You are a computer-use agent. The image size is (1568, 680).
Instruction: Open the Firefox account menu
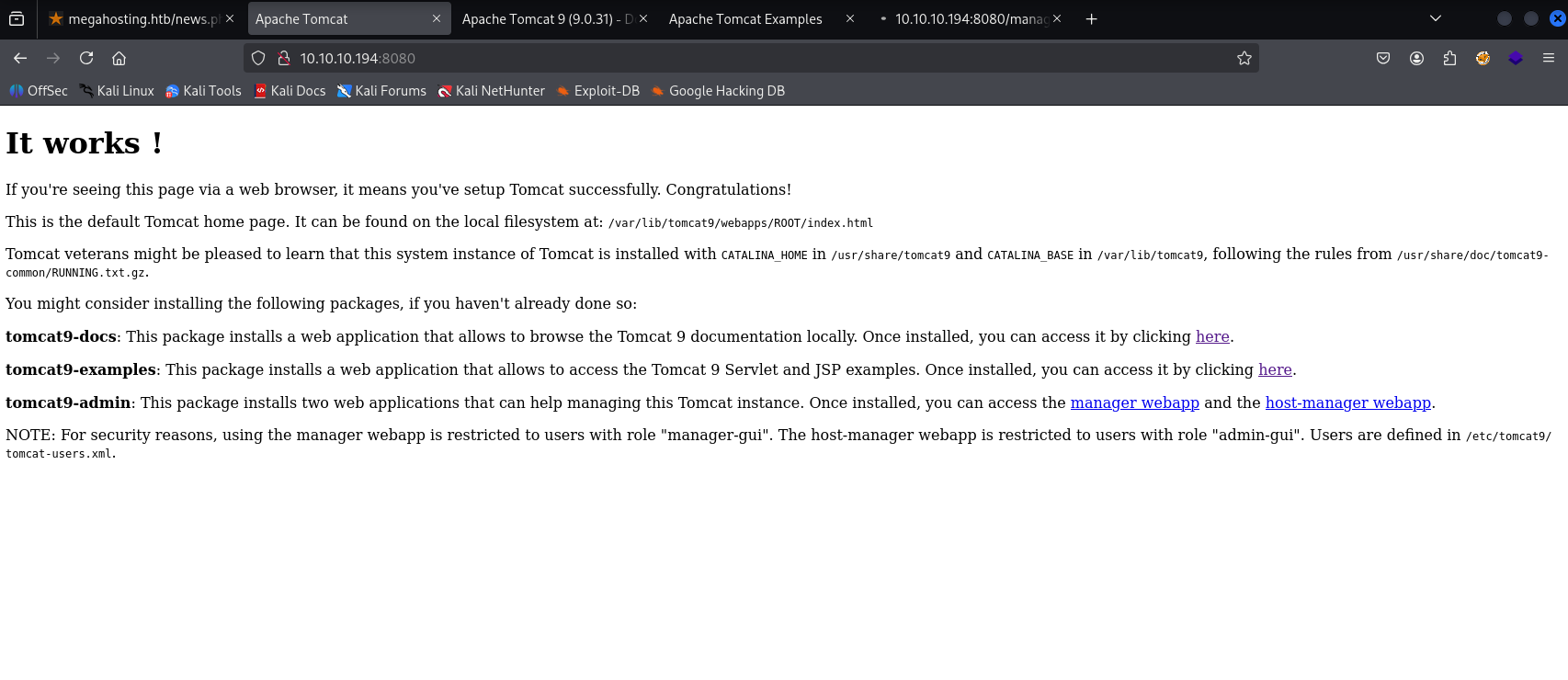1416,58
